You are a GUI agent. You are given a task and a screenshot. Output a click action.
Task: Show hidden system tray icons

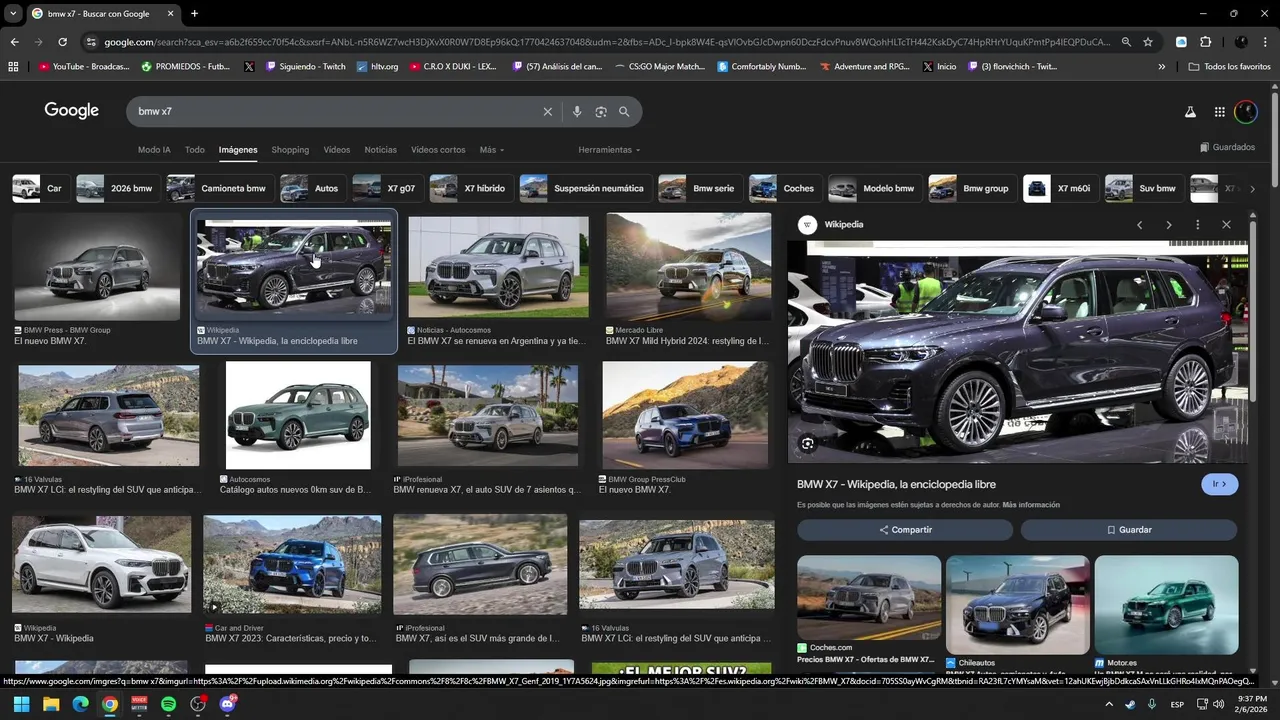point(1108,704)
